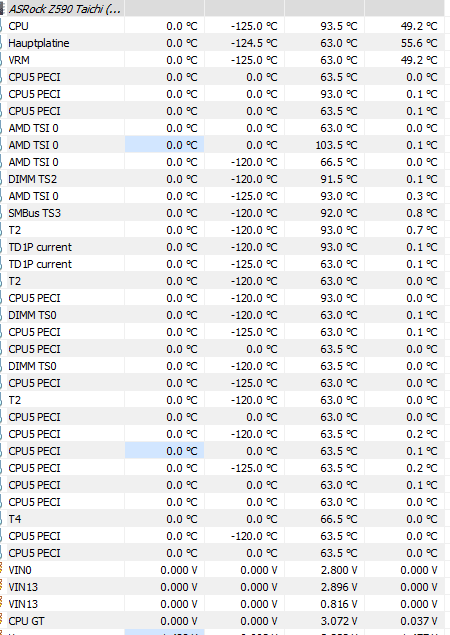Image resolution: width=450 pixels, height=635 pixels.
Task: Select the ASRock Z590 Taichi sensor group header
Action: point(225,8)
